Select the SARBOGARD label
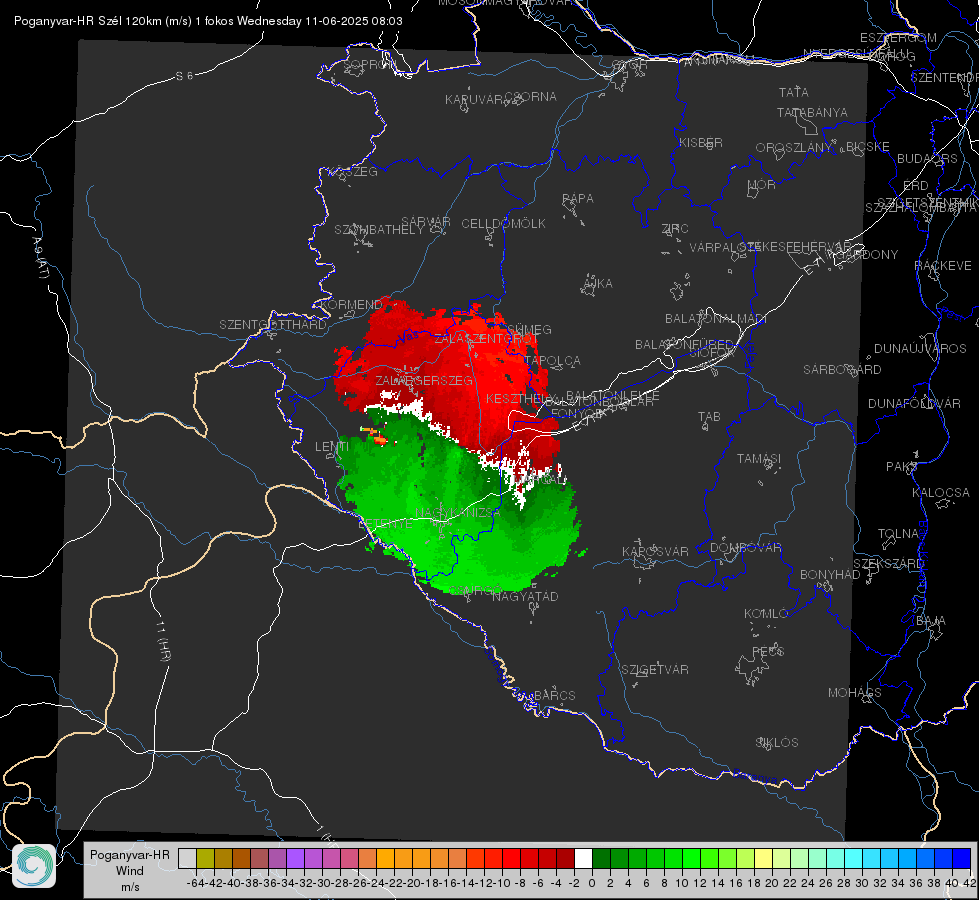The image size is (979, 900). [x=842, y=370]
